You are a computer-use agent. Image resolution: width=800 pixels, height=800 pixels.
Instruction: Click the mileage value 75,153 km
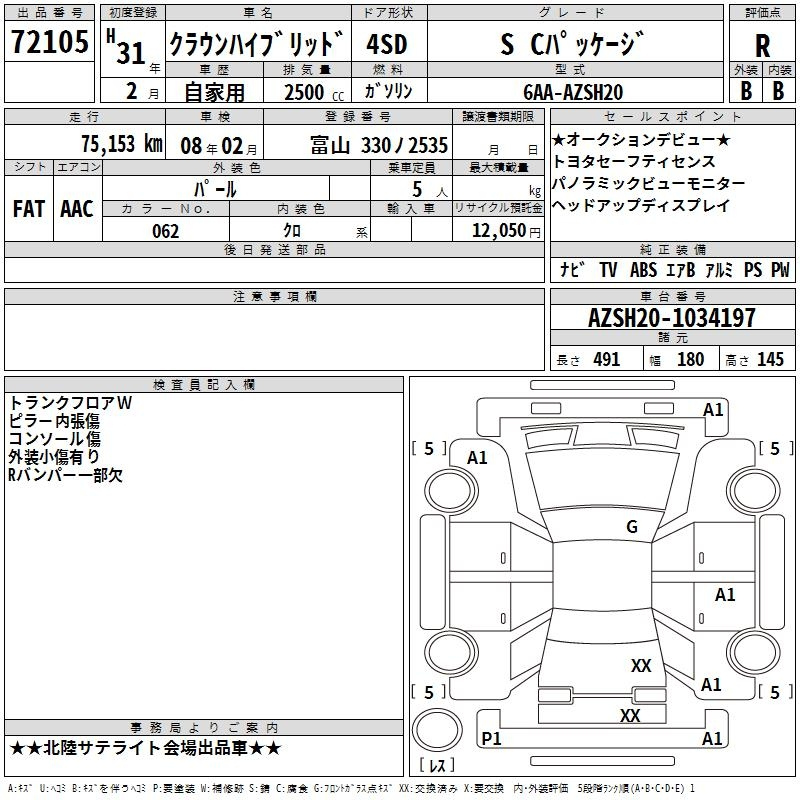point(122,144)
